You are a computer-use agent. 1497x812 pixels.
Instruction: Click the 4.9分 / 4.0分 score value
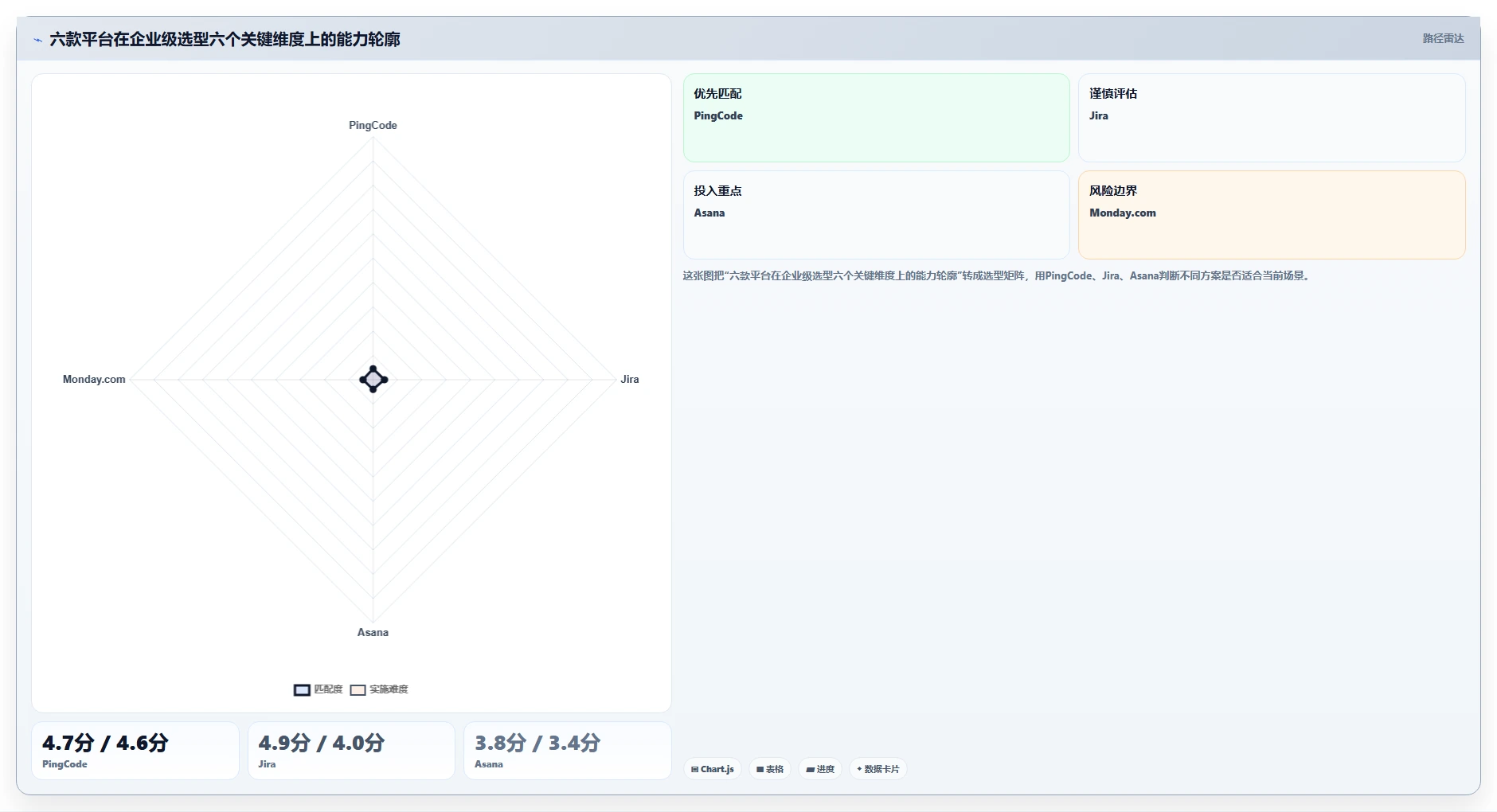tap(322, 743)
